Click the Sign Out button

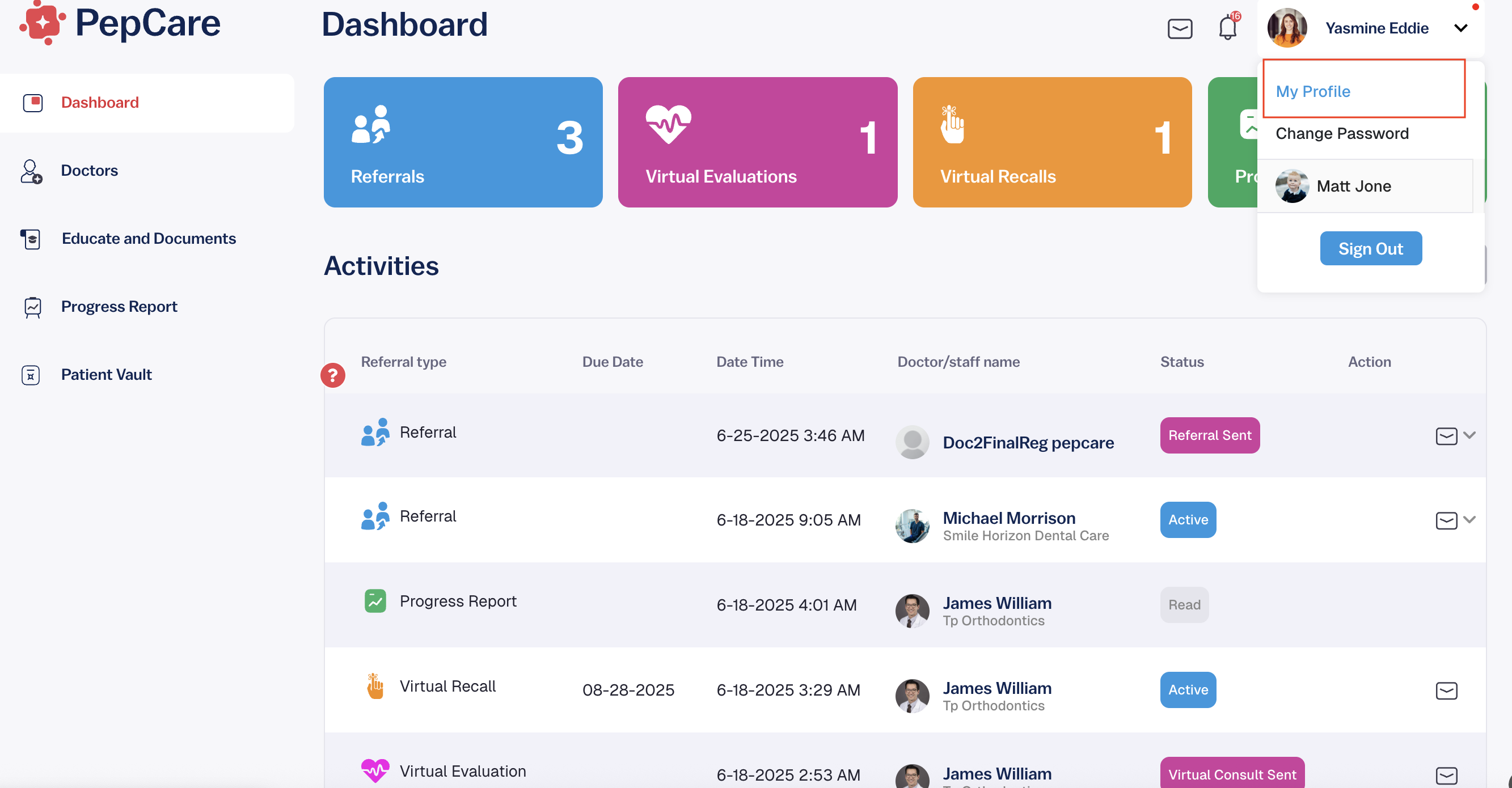(1371, 248)
